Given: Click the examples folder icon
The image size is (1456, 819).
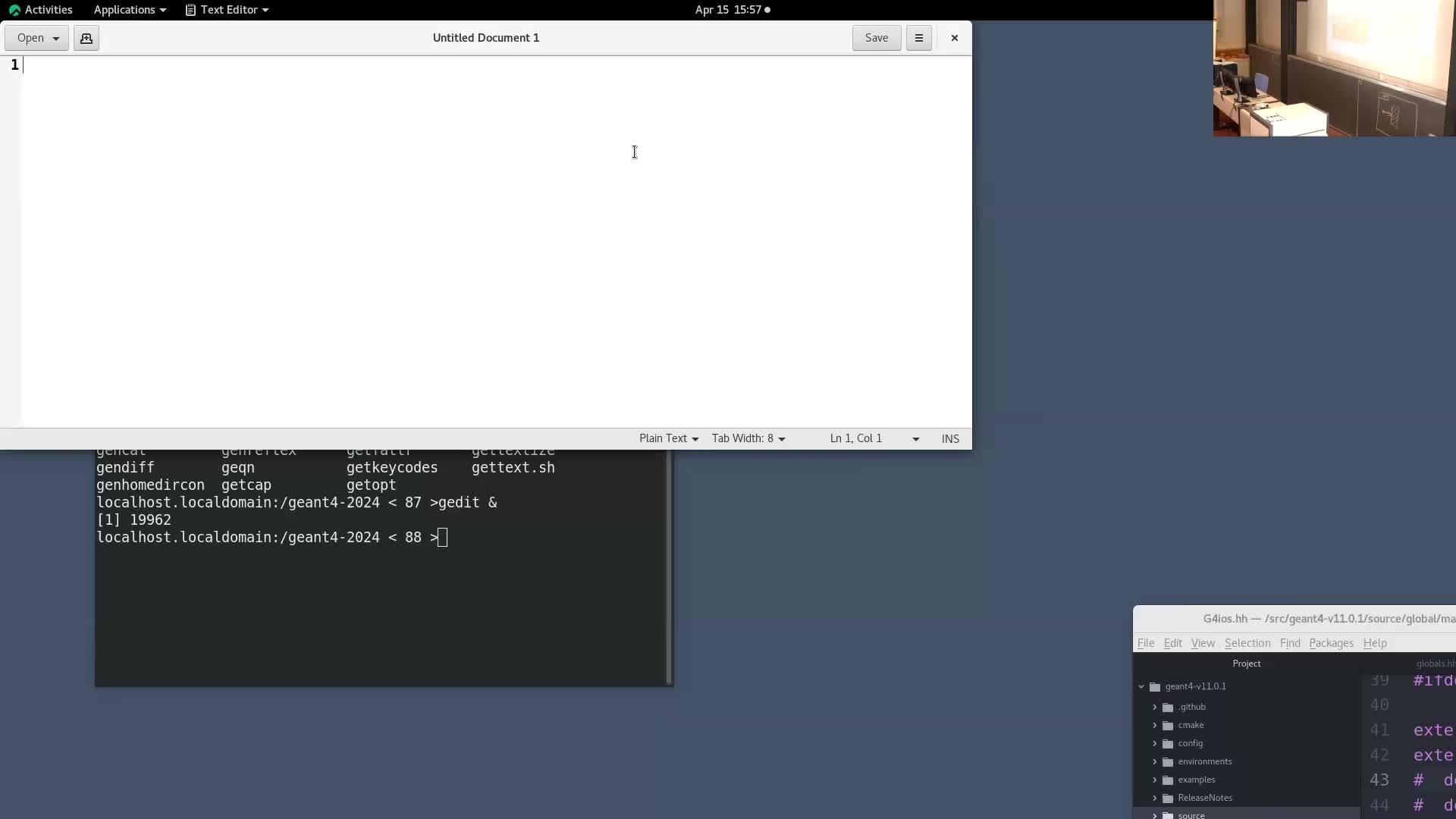Looking at the screenshot, I should click(1168, 780).
